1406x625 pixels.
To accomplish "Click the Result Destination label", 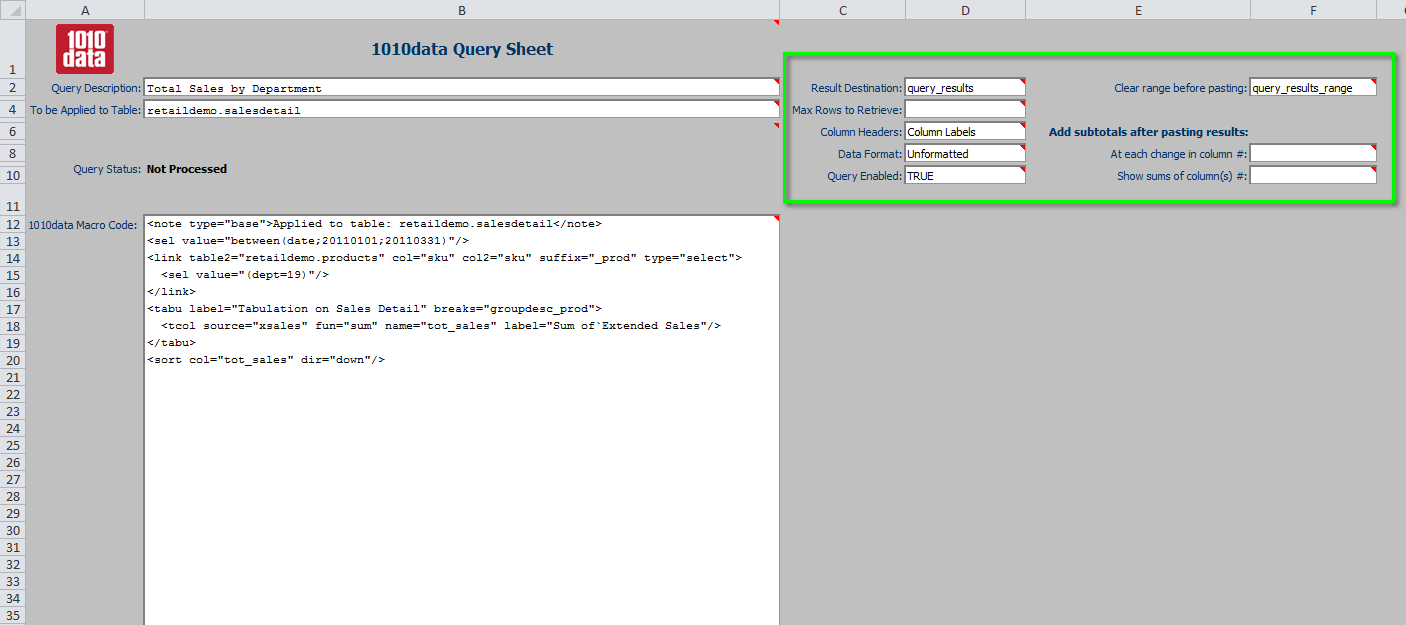I will 856,89.
